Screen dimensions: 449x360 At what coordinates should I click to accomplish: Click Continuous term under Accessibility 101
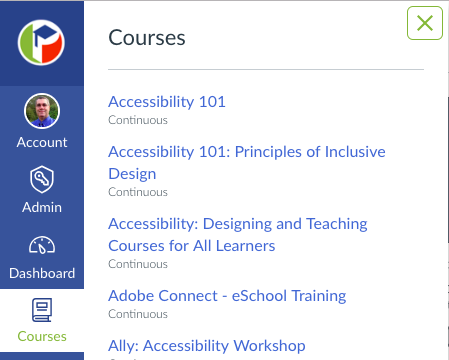[138, 120]
